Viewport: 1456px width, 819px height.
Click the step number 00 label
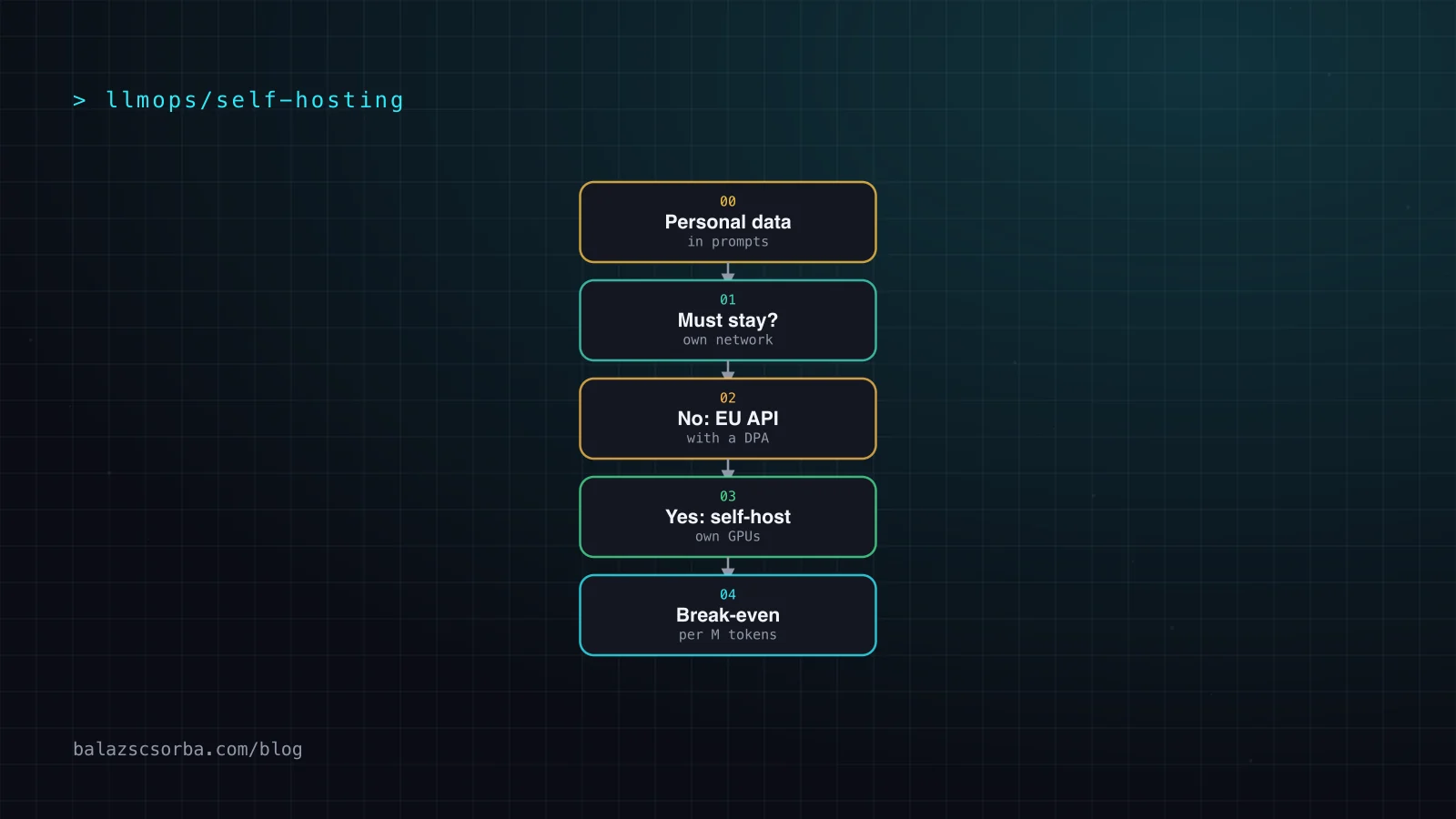728,201
